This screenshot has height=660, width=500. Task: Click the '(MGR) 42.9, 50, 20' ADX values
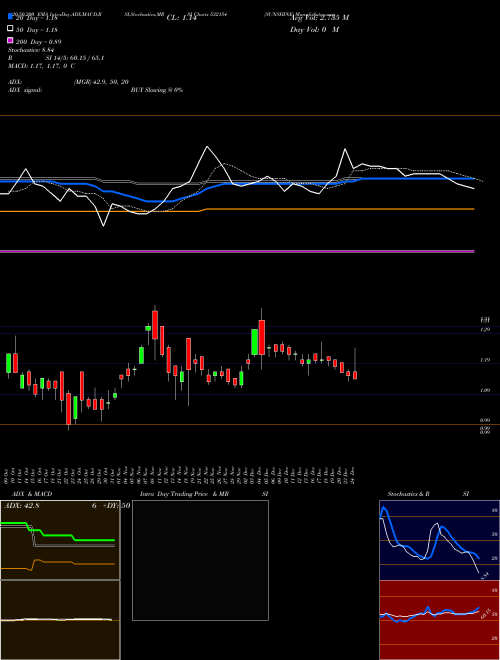pyautogui.click(x=101, y=82)
